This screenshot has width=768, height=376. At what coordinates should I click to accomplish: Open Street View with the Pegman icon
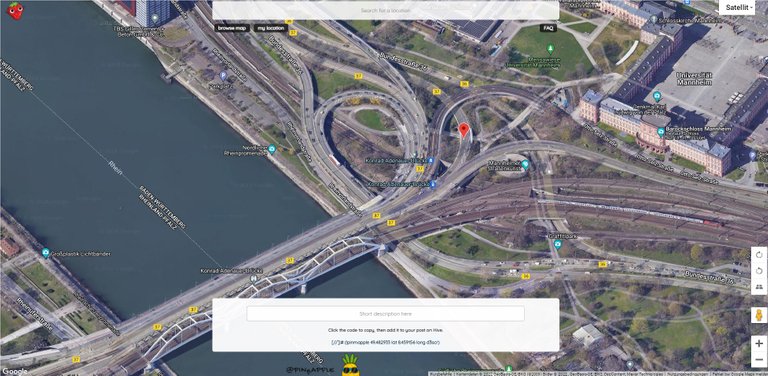759,315
